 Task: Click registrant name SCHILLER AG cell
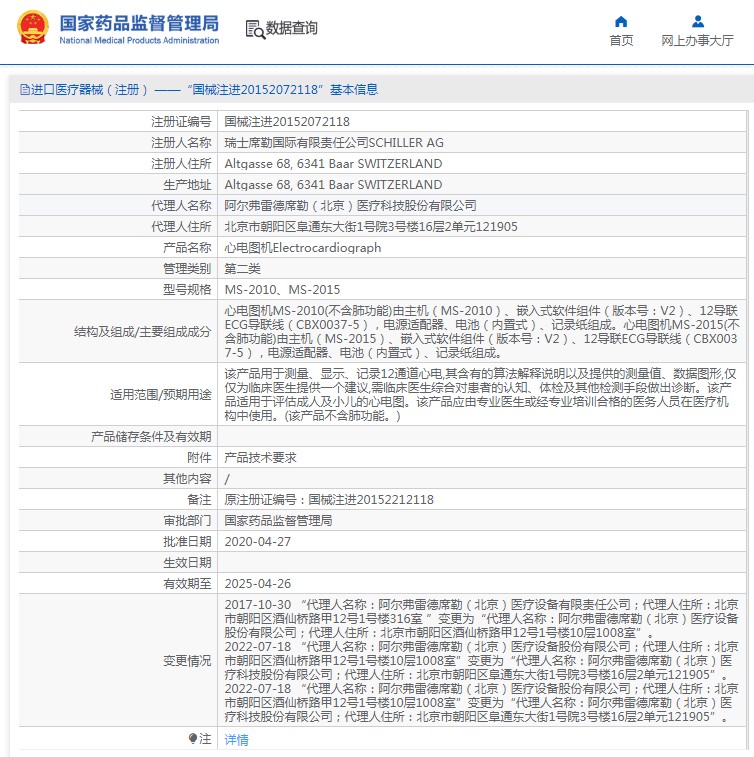click(334, 142)
